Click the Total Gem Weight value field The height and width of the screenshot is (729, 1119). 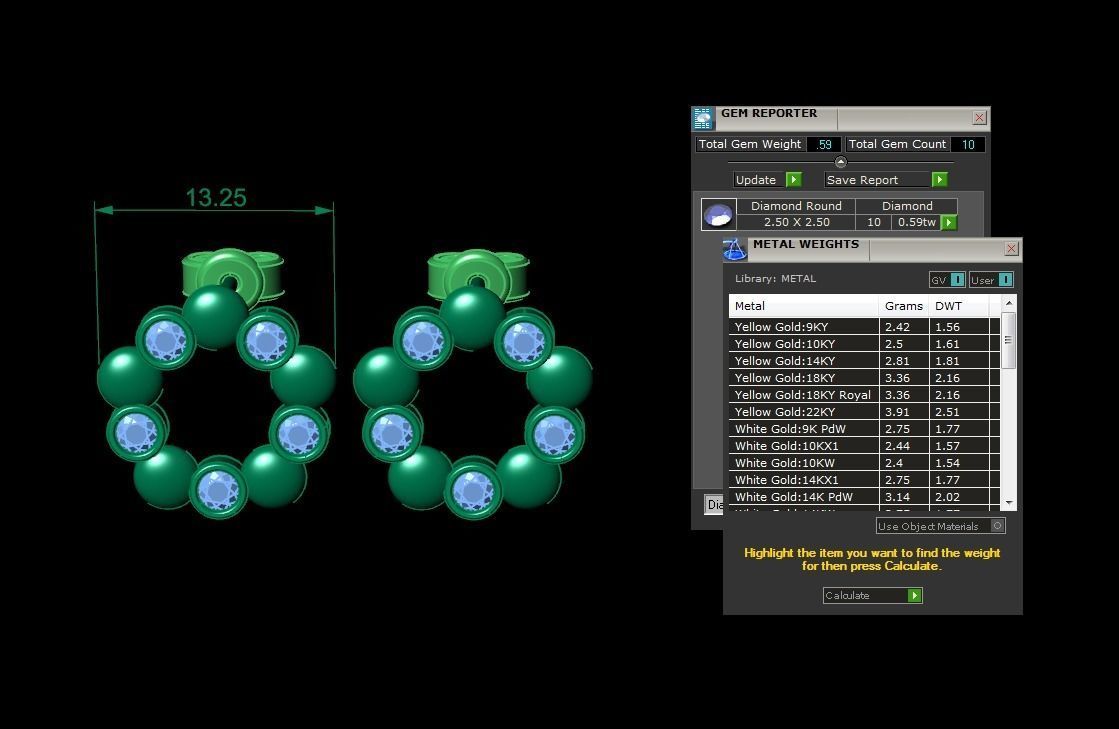tap(824, 144)
